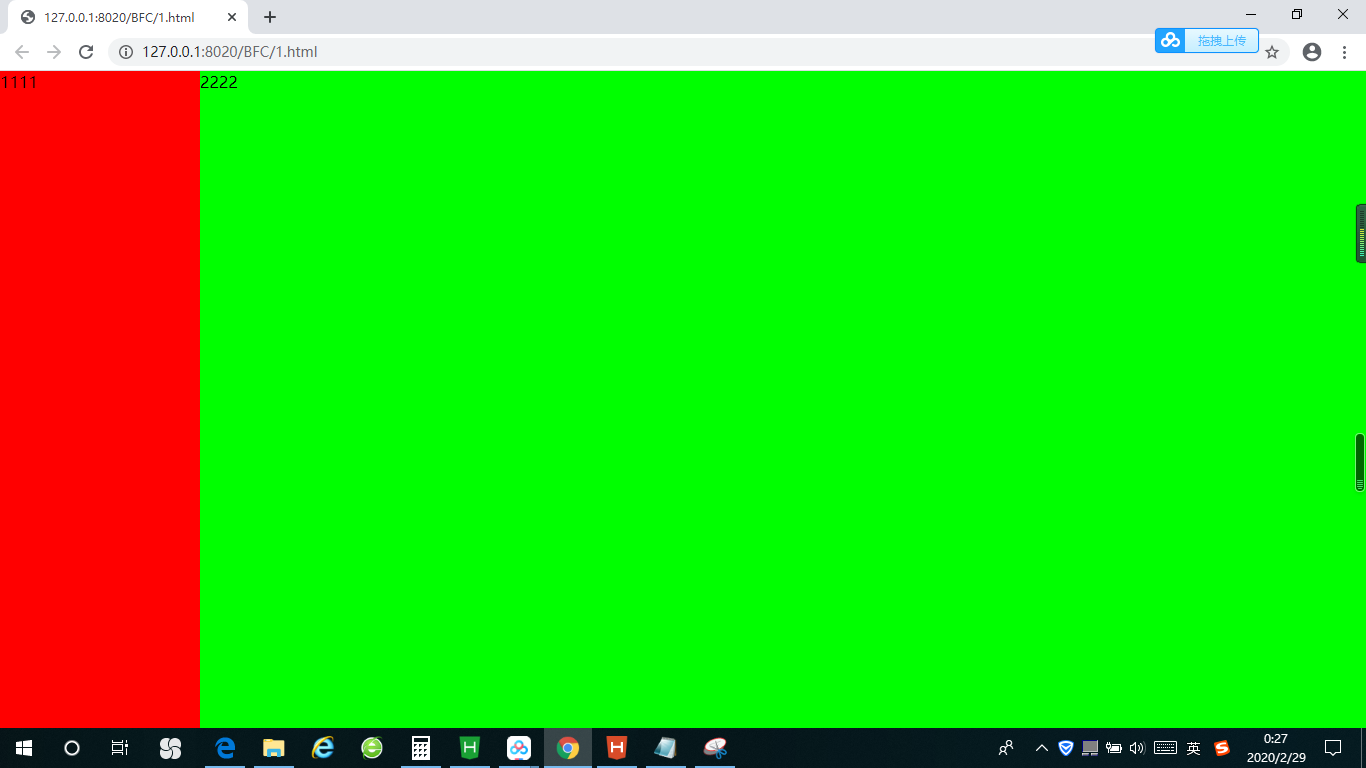Check battery status tray icon

tap(1114, 748)
